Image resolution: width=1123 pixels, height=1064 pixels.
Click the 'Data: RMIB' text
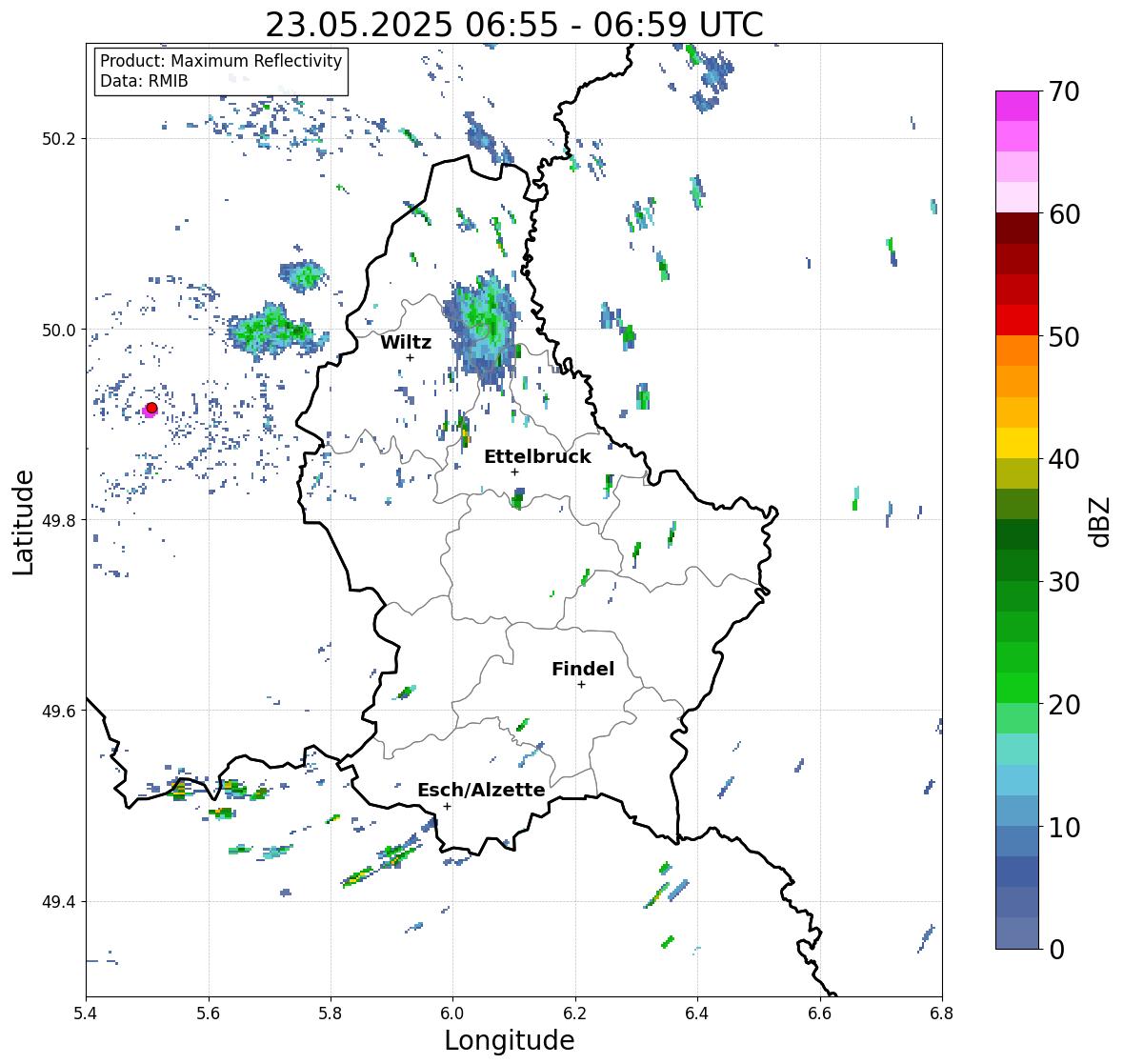pyautogui.click(x=144, y=81)
